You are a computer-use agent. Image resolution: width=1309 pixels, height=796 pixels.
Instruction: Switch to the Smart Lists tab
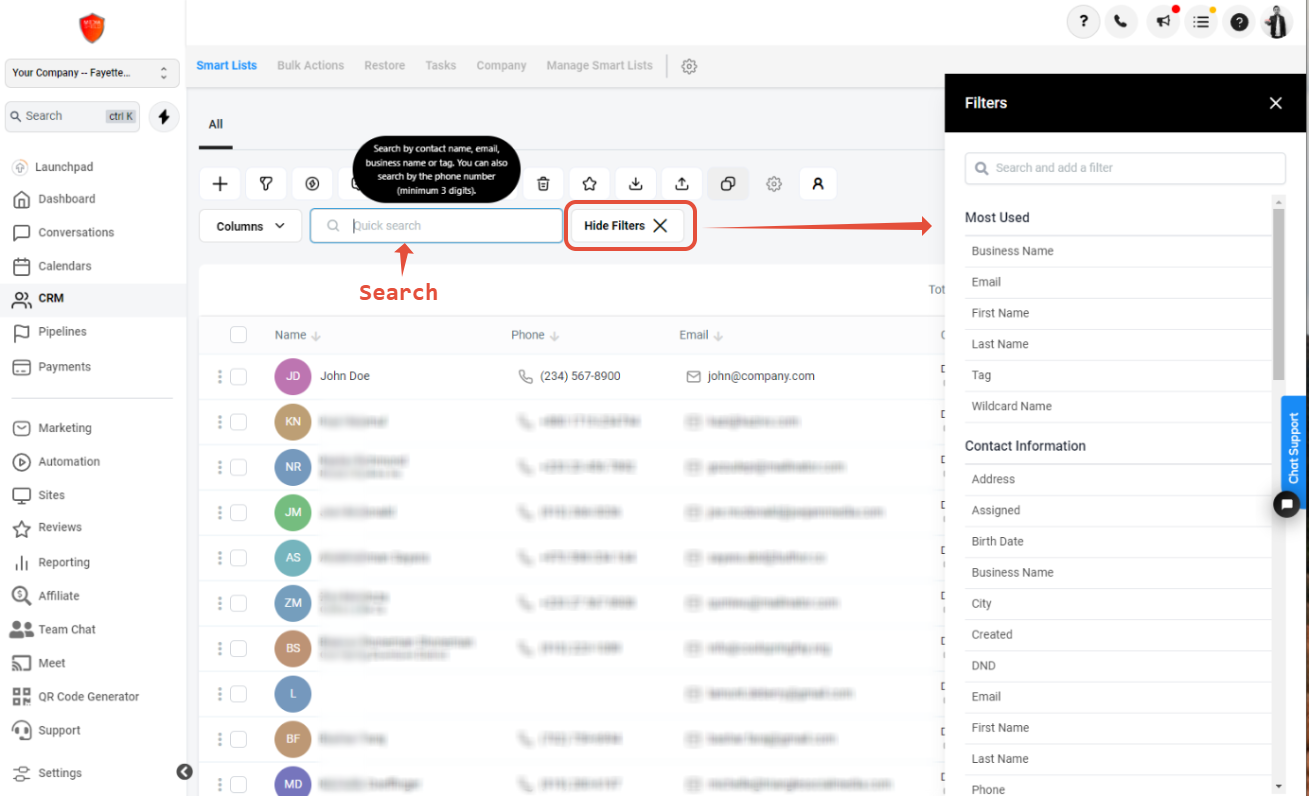click(227, 66)
